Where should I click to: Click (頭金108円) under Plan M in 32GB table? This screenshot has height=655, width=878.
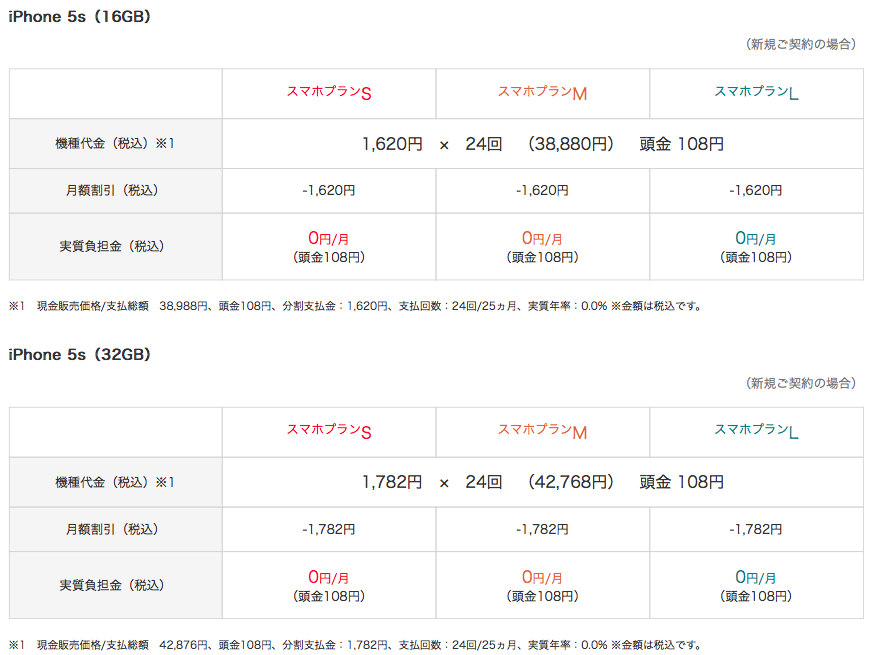(x=542, y=597)
